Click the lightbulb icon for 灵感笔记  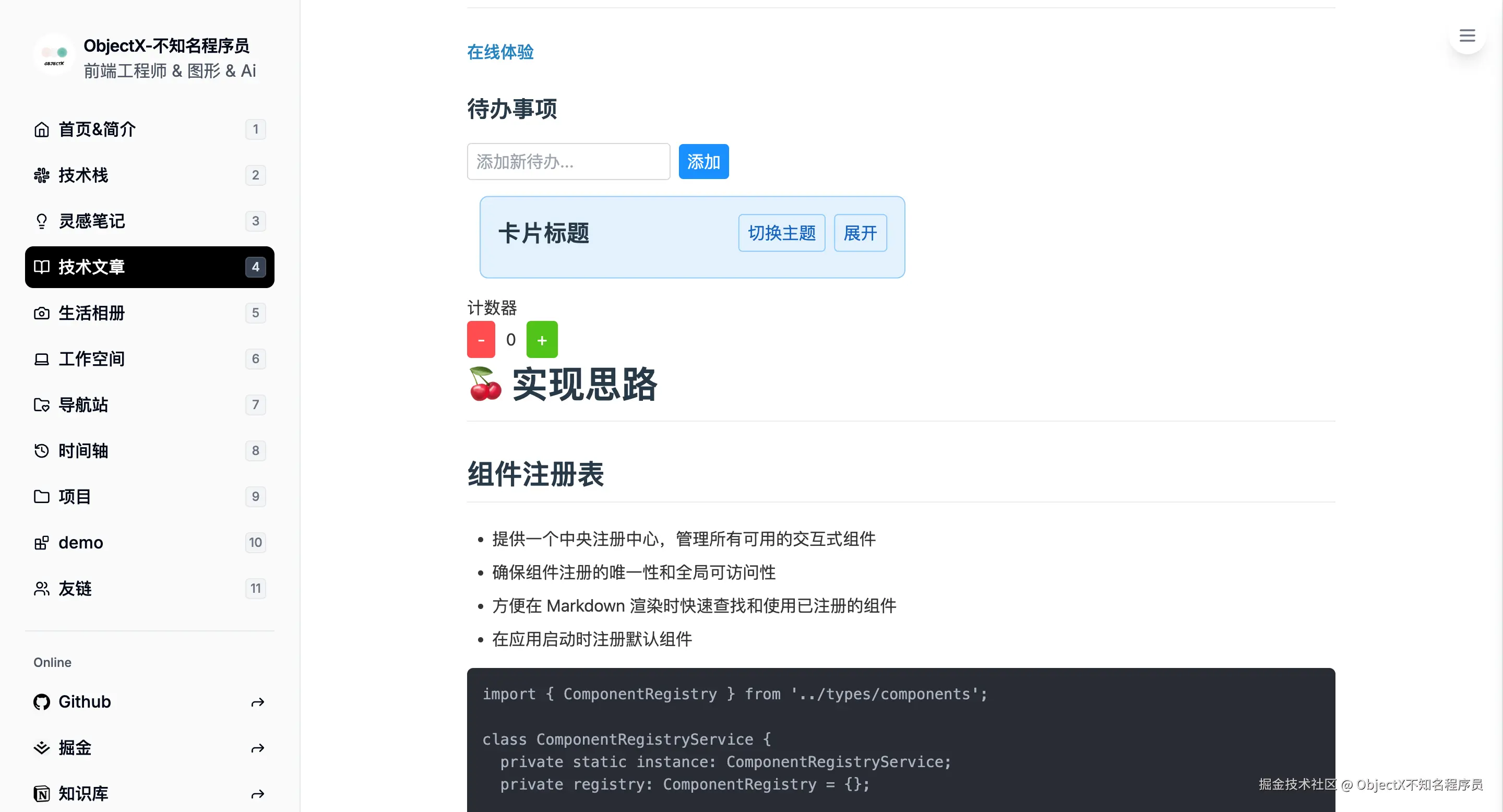point(41,221)
